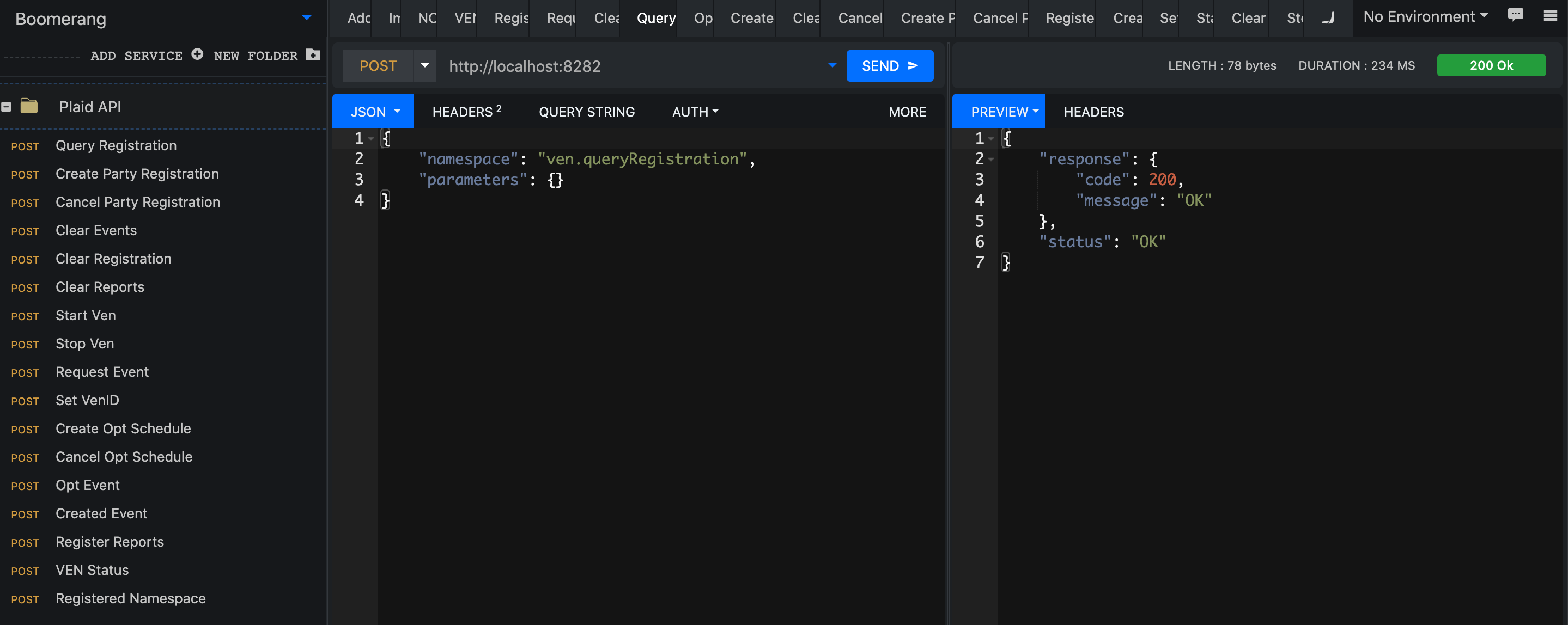
Task: Click the Plaid API folder icon
Action: pyautogui.click(x=29, y=106)
